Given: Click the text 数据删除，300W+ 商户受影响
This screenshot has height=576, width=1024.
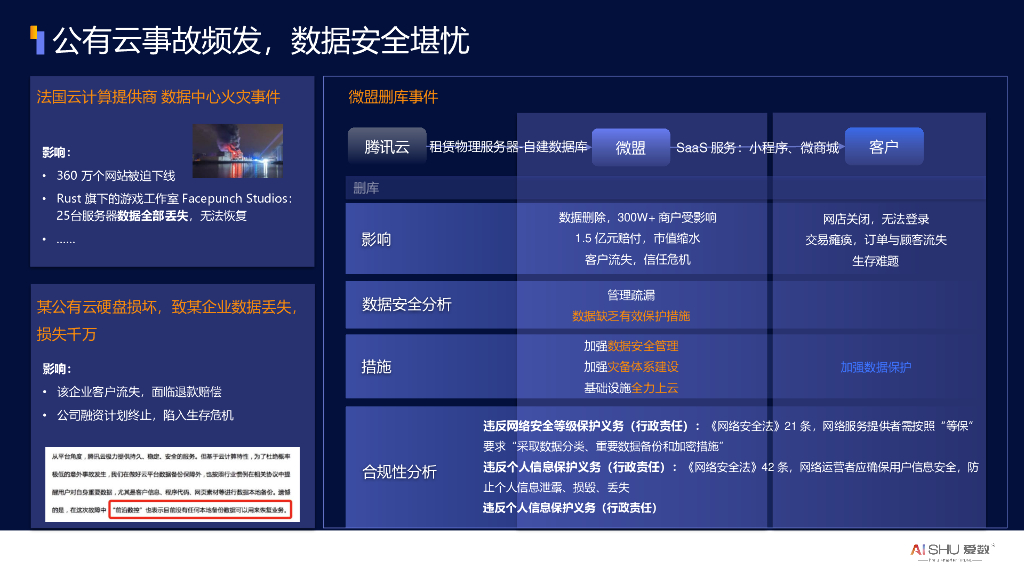Looking at the screenshot, I should pos(637,217).
